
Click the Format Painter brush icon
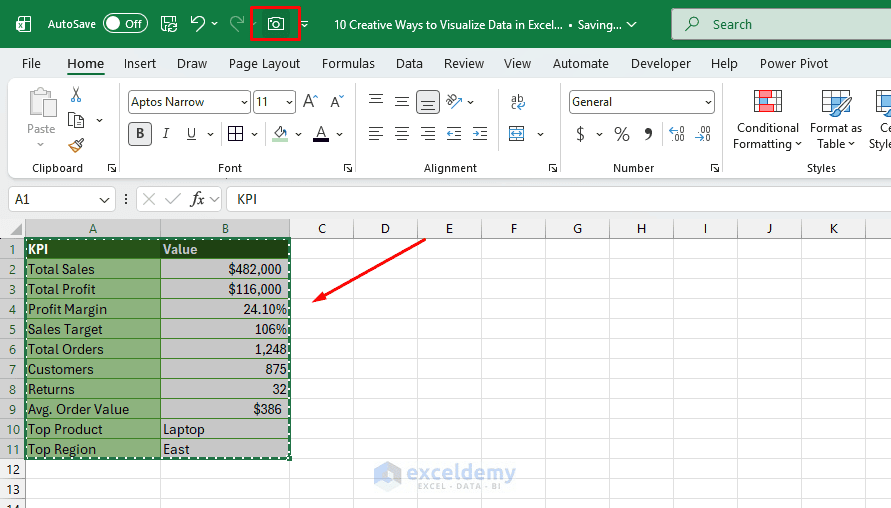pyautogui.click(x=76, y=146)
